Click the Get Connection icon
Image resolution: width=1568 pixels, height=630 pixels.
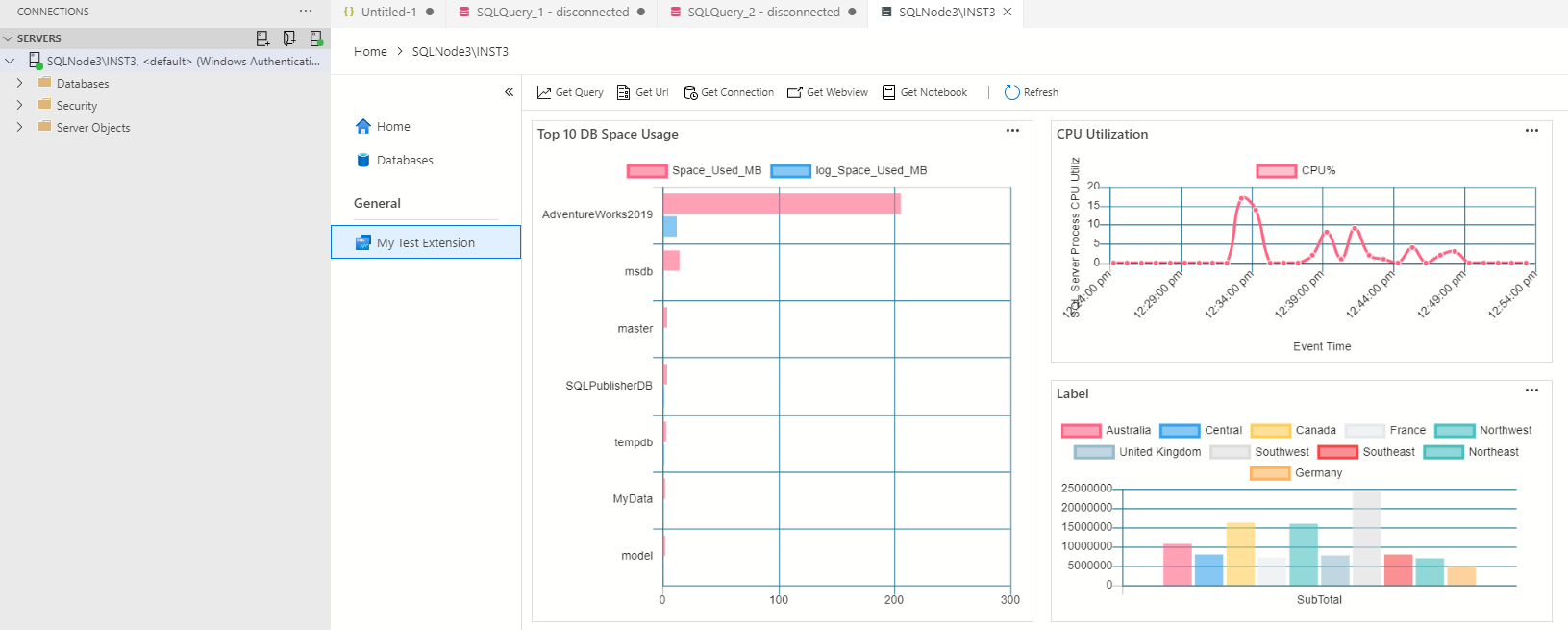[x=690, y=92]
